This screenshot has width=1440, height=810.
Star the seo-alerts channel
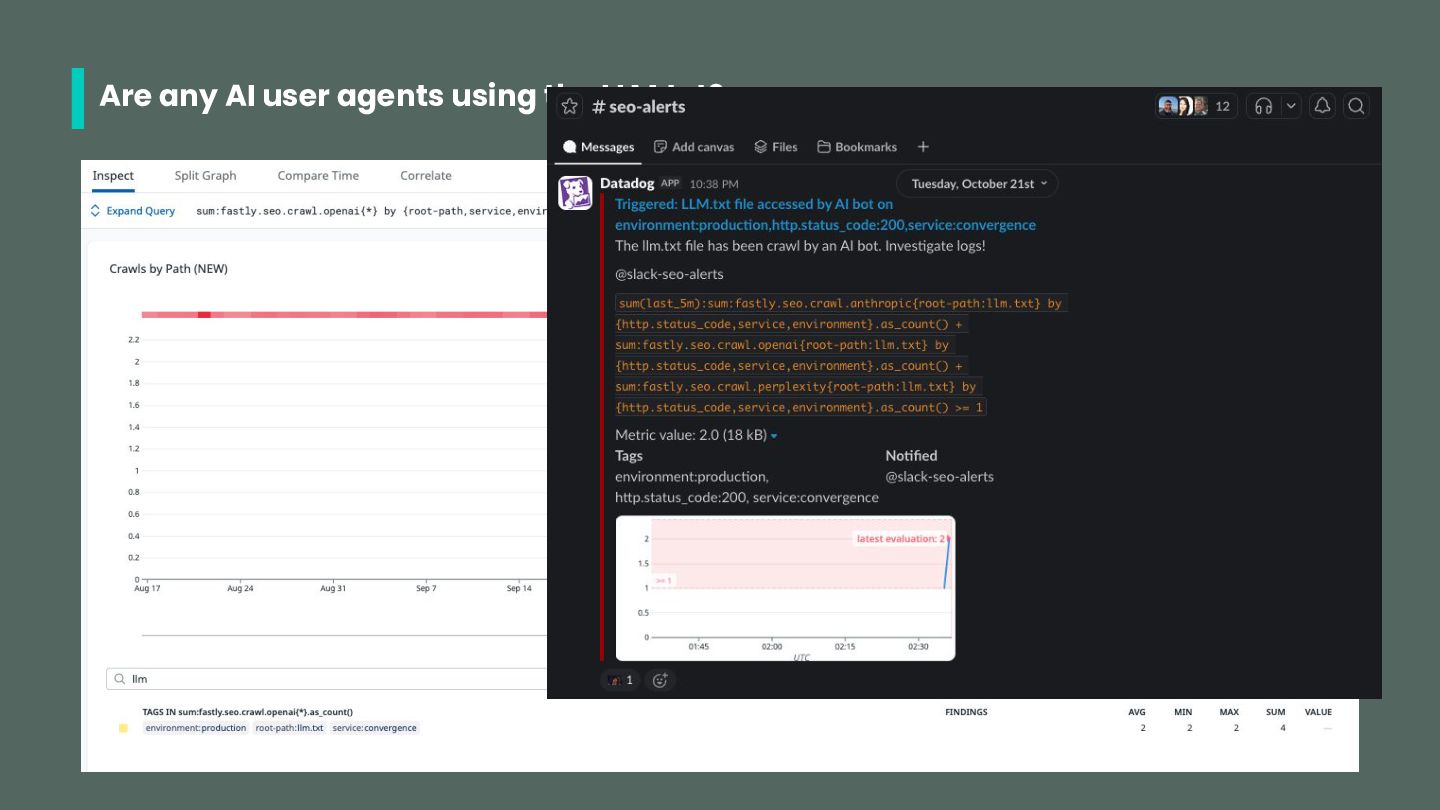click(x=570, y=106)
